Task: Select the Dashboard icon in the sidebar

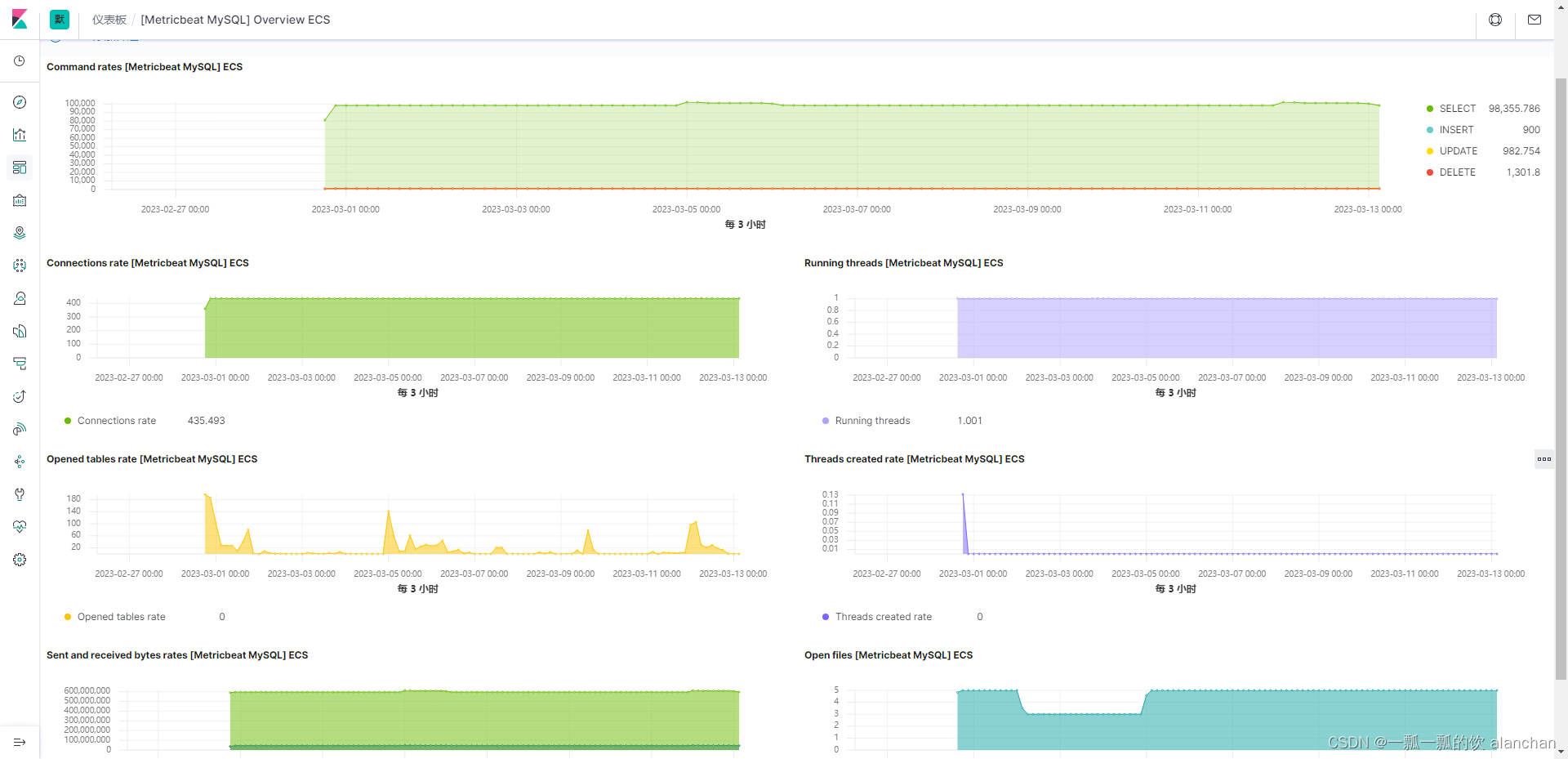Action: [x=20, y=167]
